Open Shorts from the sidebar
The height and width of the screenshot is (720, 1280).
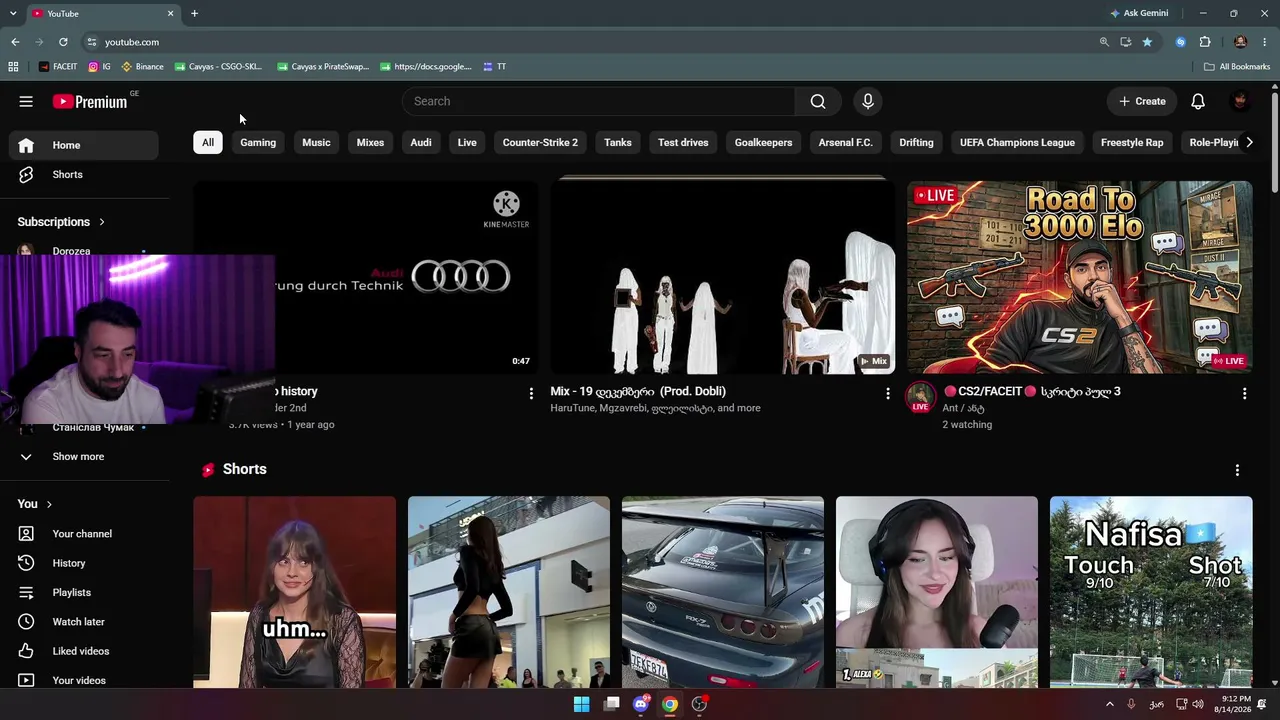tap(84, 174)
